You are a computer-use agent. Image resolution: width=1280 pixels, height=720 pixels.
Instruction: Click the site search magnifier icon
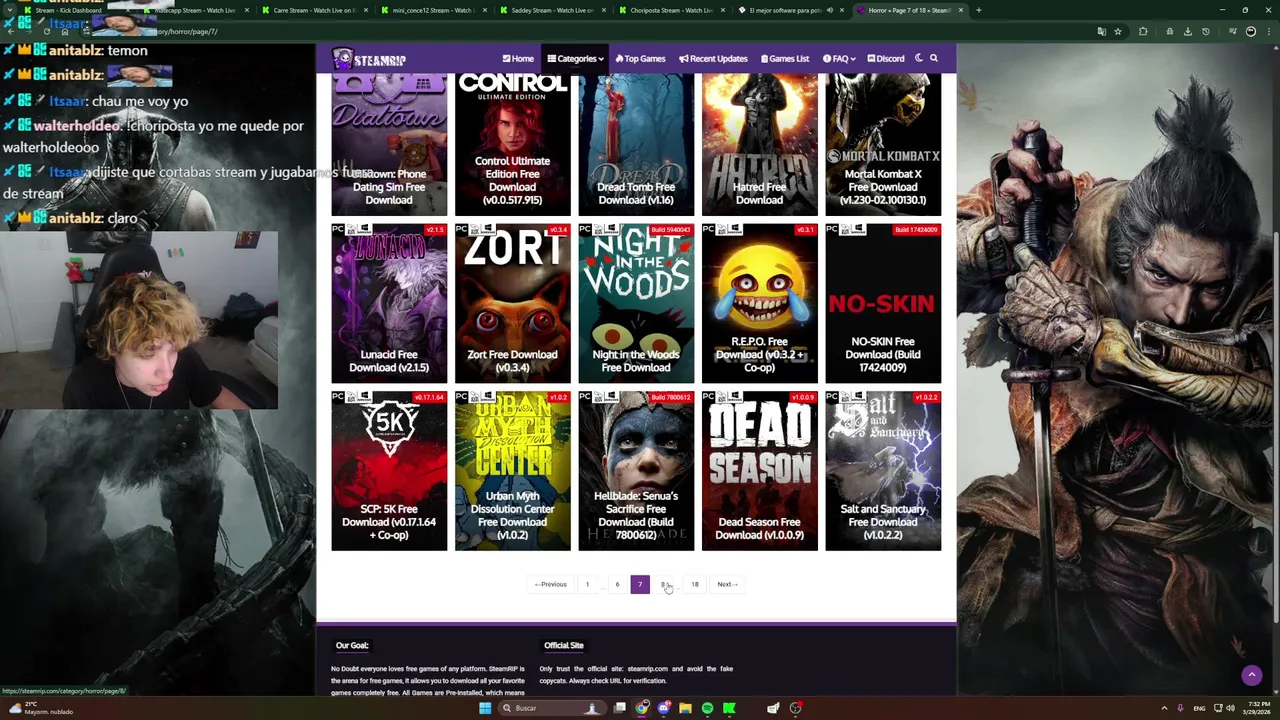tap(934, 58)
